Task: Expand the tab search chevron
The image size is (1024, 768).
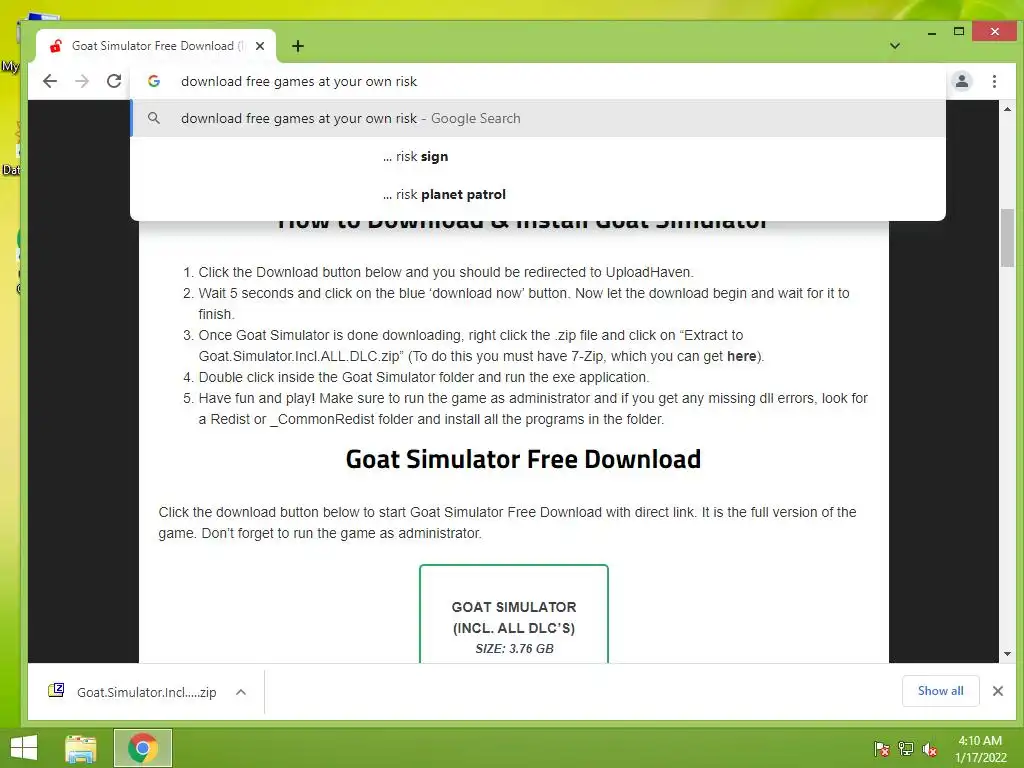Action: [x=895, y=46]
